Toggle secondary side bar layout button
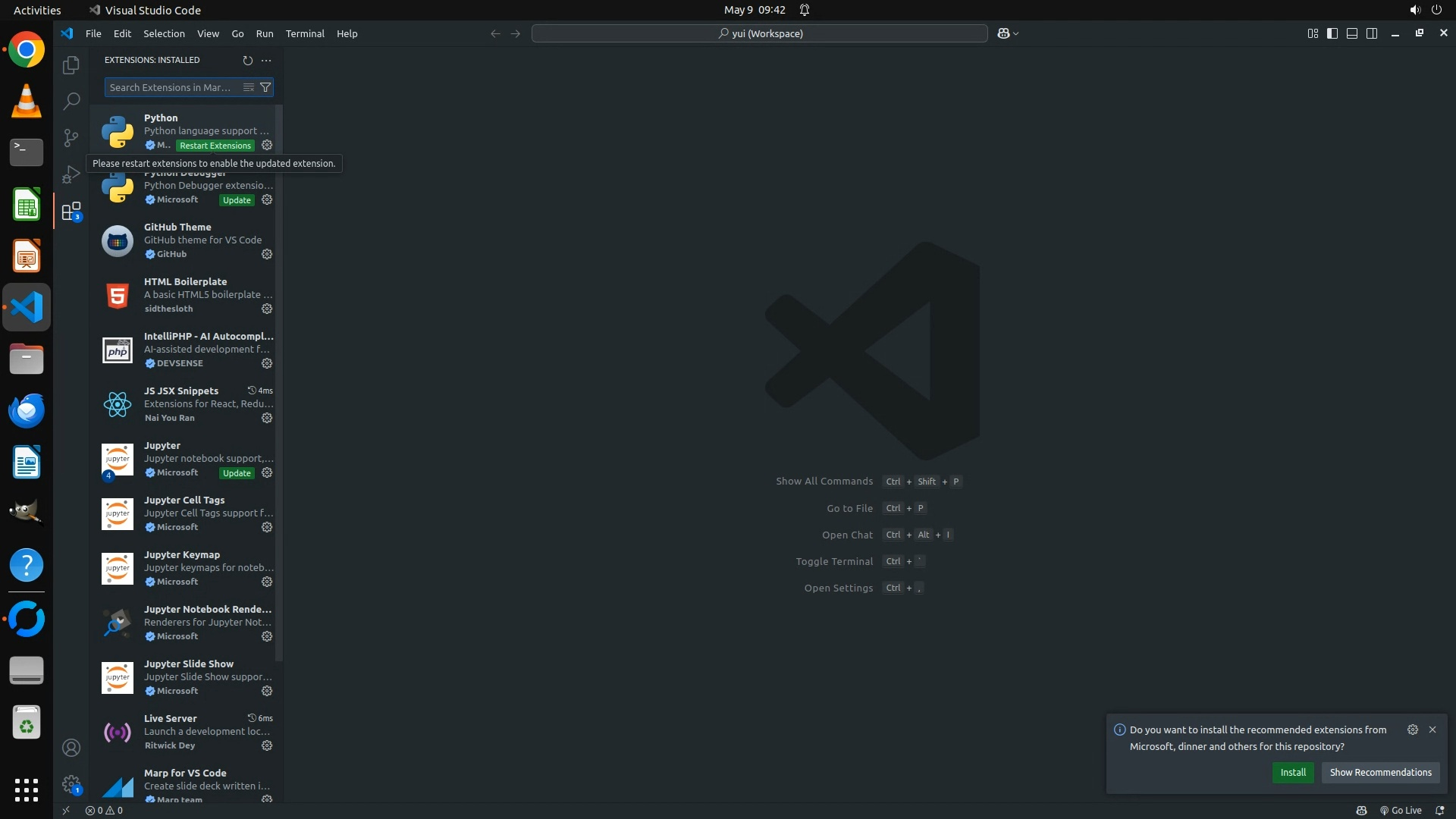 tap(1372, 33)
